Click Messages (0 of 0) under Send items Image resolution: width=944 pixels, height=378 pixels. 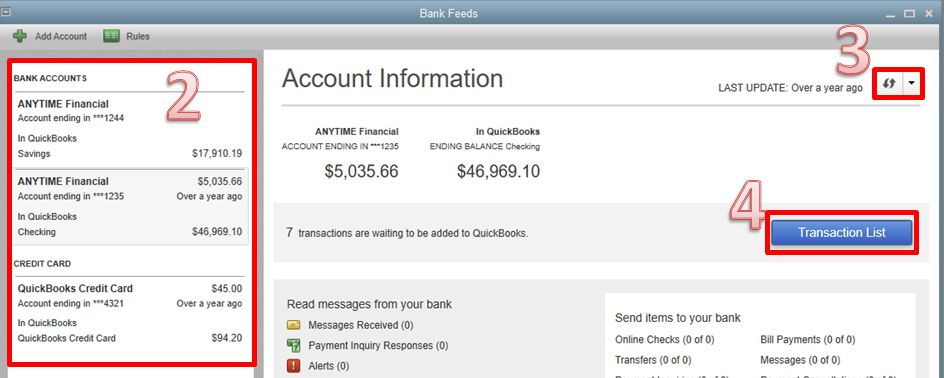(800, 360)
